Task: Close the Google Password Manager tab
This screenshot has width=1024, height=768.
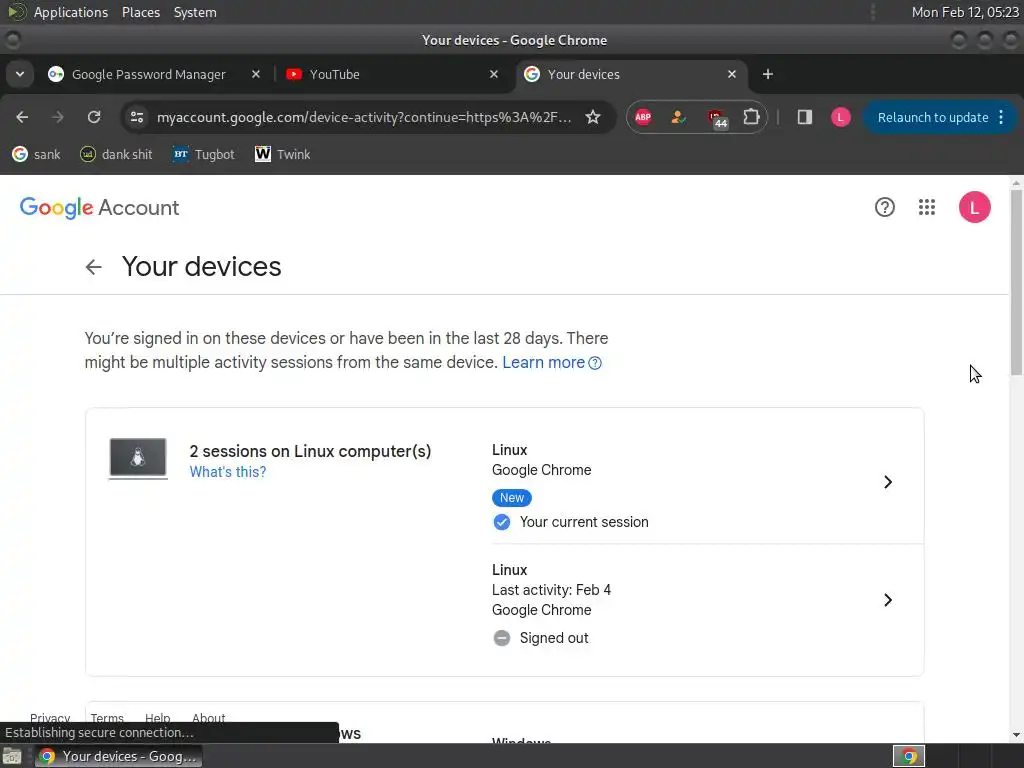Action: point(256,74)
